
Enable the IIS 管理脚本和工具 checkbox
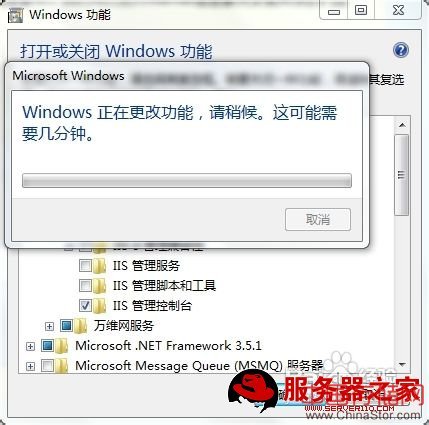(85, 286)
